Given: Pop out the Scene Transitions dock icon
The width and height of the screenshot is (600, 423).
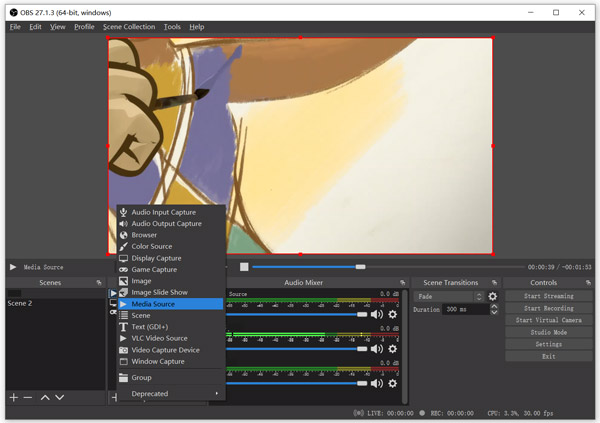Looking at the screenshot, I should (x=494, y=283).
